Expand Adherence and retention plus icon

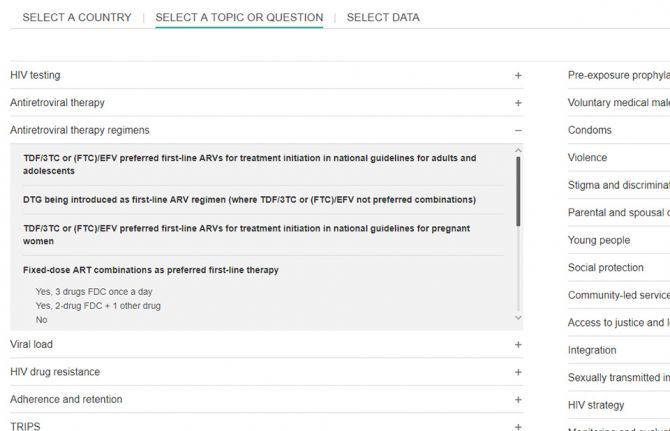(x=518, y=400)
